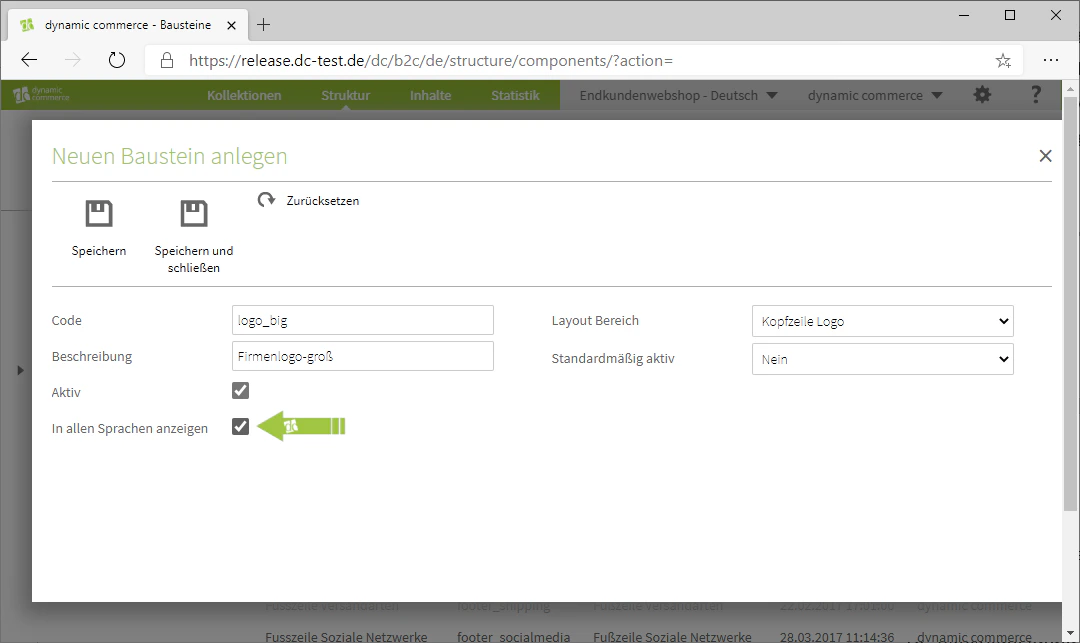Open the Kollektionen menu
The height and width of the screenshot is (643, 1080).
(244, 95)
